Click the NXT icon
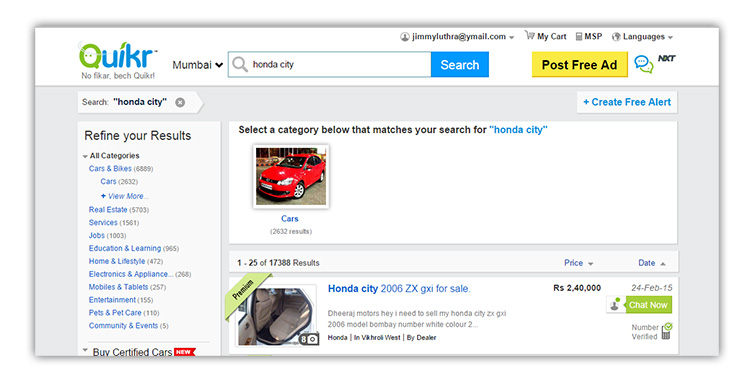The height and width of the screenshot is (381, 750). (666, 58)
